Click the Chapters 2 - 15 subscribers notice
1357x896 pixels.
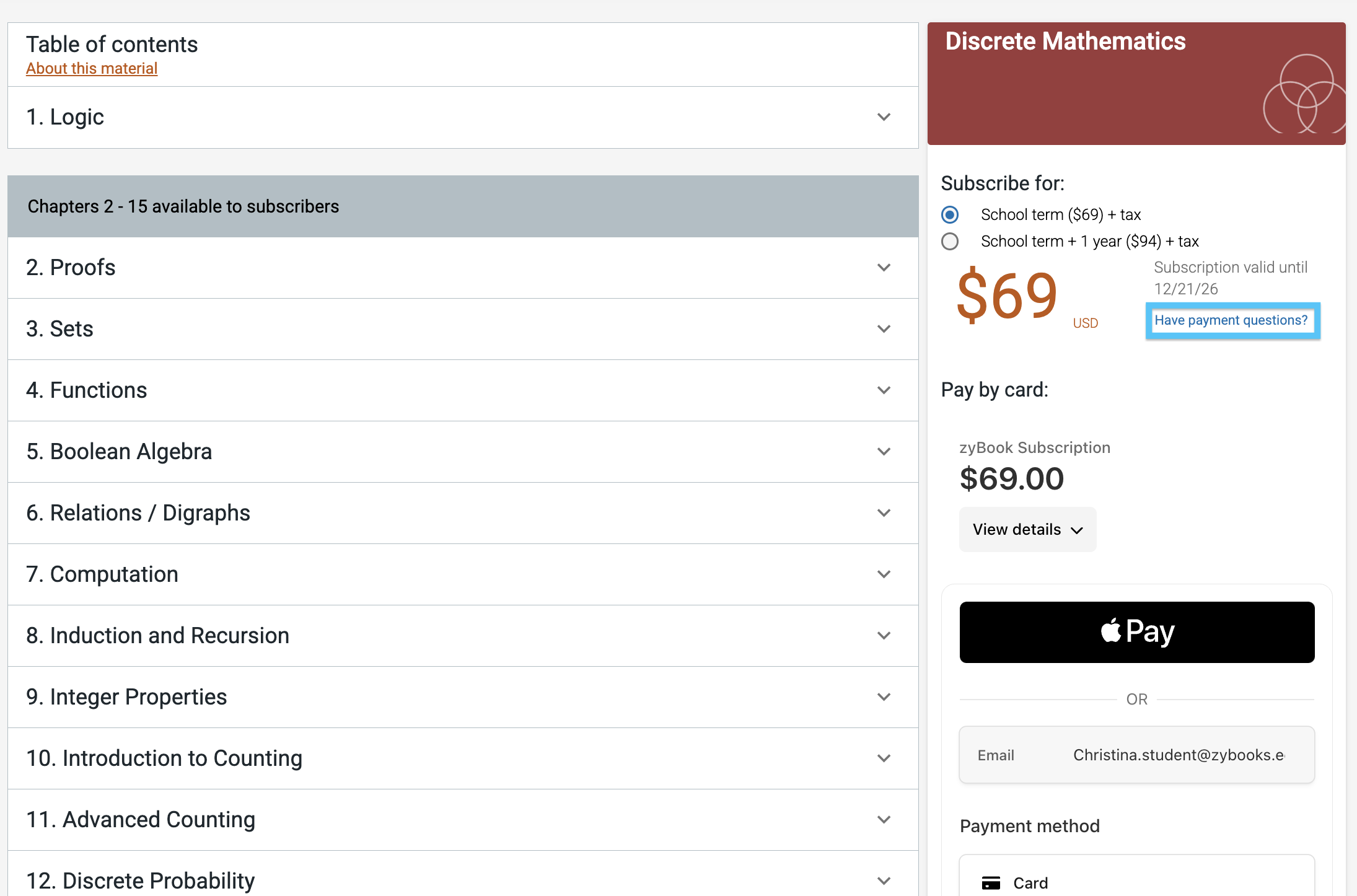(x=463, y=206)
